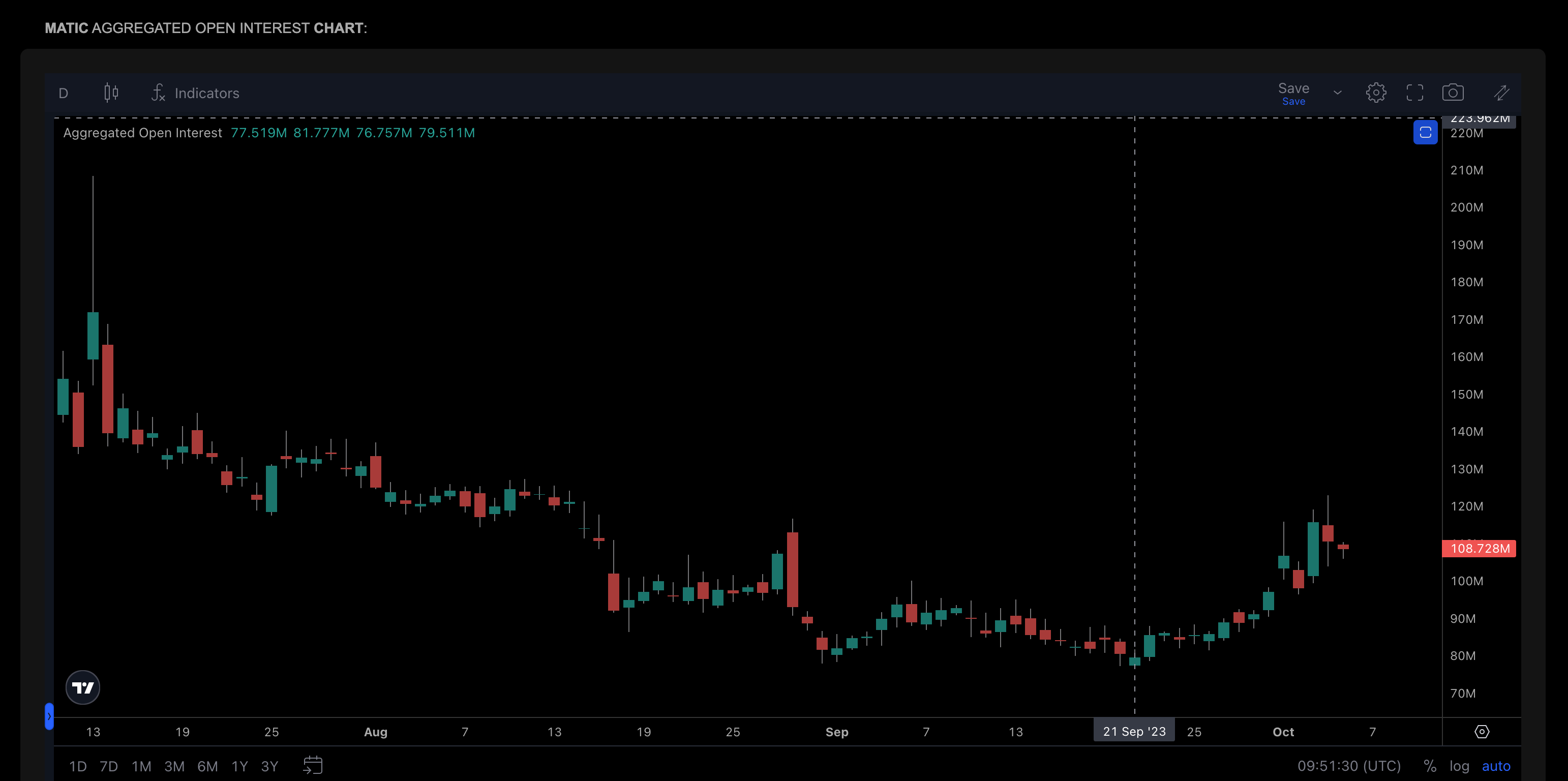The width and height of the screenshot is (1568, 781).
Task: Click the 150M price scale label
Action: tap(1466, 395)
